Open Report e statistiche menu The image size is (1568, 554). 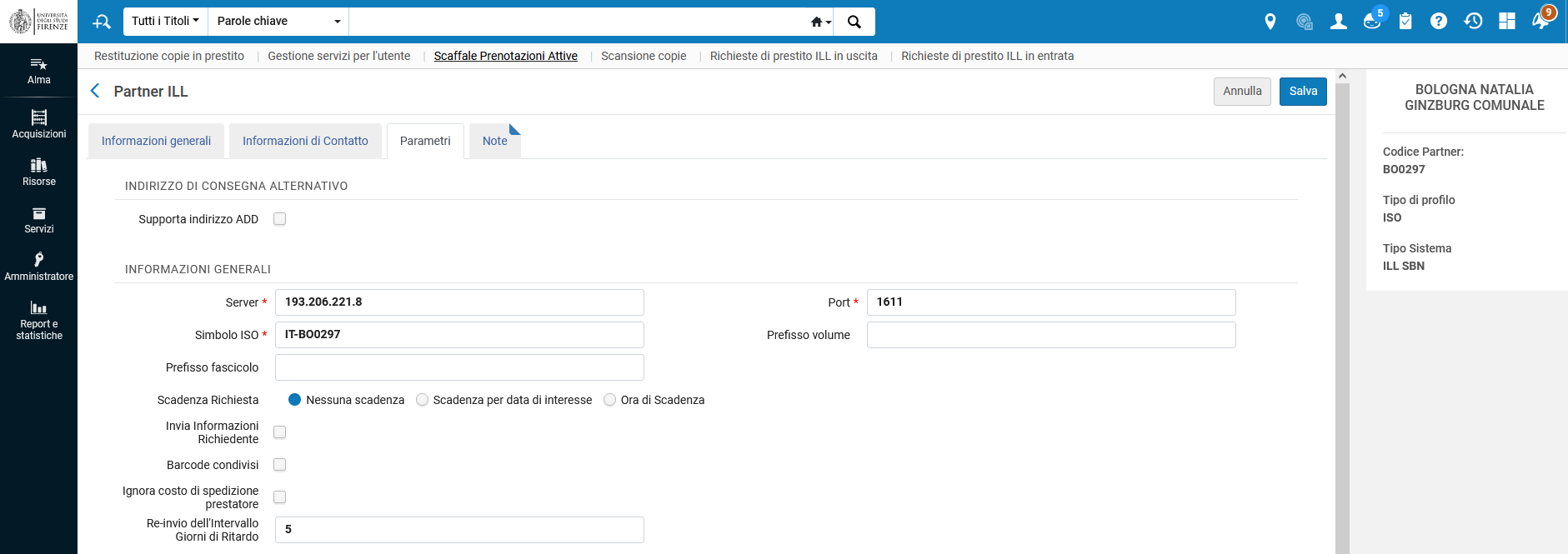[39, 321]
